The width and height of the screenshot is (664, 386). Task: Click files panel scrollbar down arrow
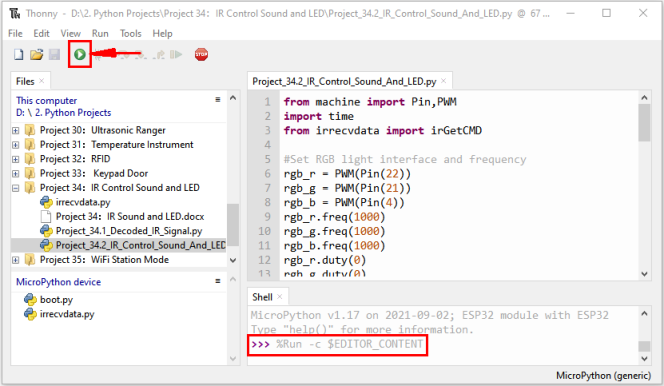point(233,260)
